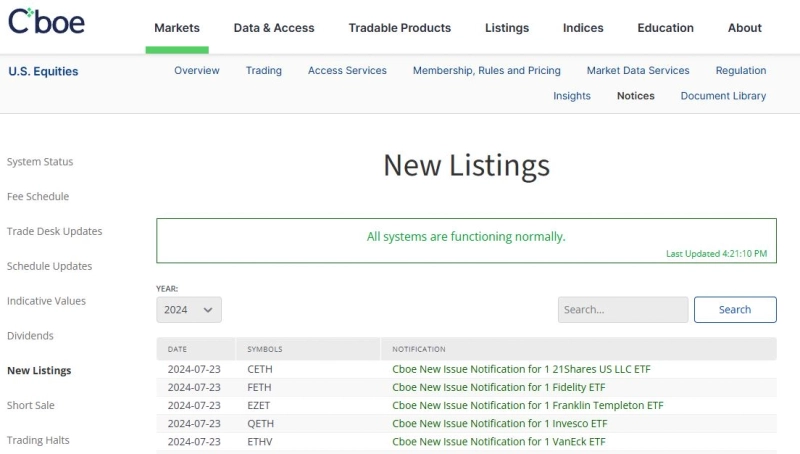This screenshot has height=454, width=800.
Task: Focus the Search input field
Action: (622, 310)
